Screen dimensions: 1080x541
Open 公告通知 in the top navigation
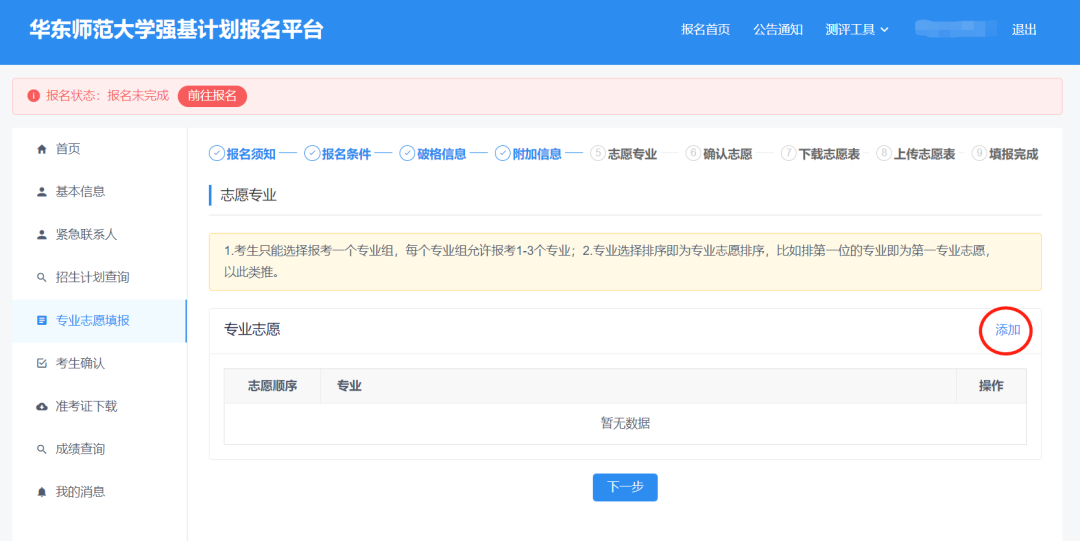[x=778, y=30]
